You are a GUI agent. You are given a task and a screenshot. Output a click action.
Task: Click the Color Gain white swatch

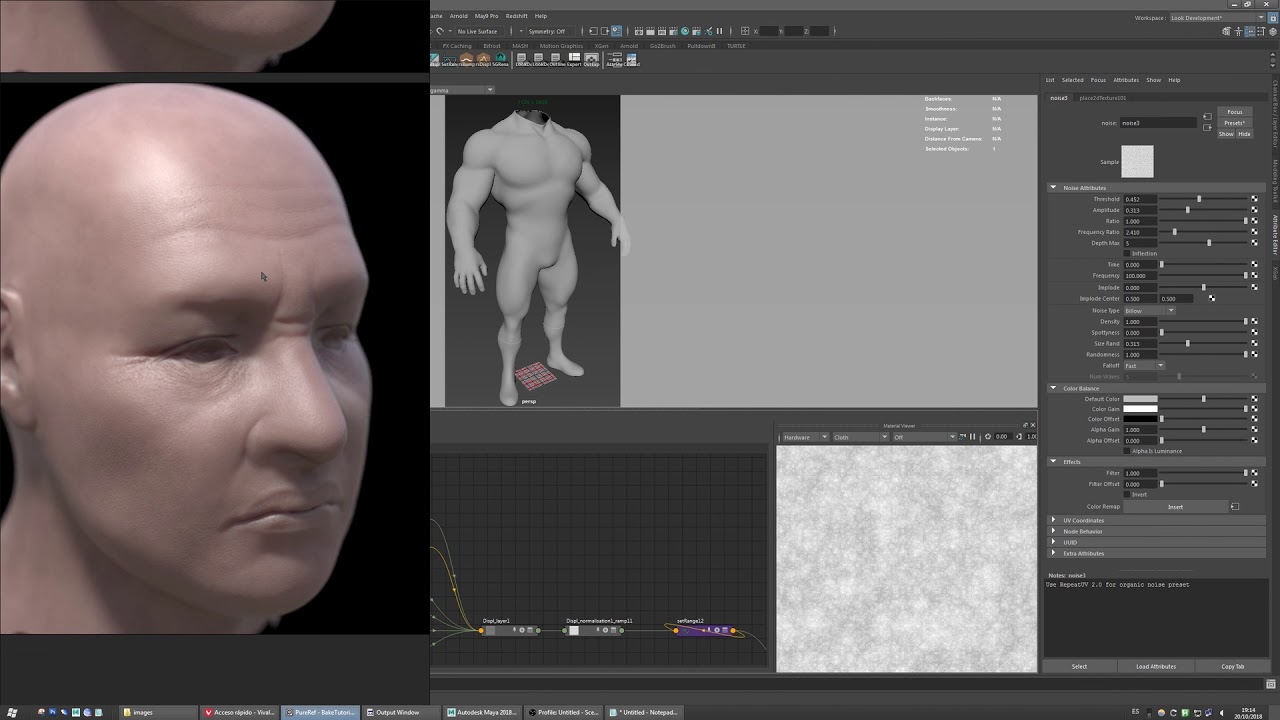1140,409
